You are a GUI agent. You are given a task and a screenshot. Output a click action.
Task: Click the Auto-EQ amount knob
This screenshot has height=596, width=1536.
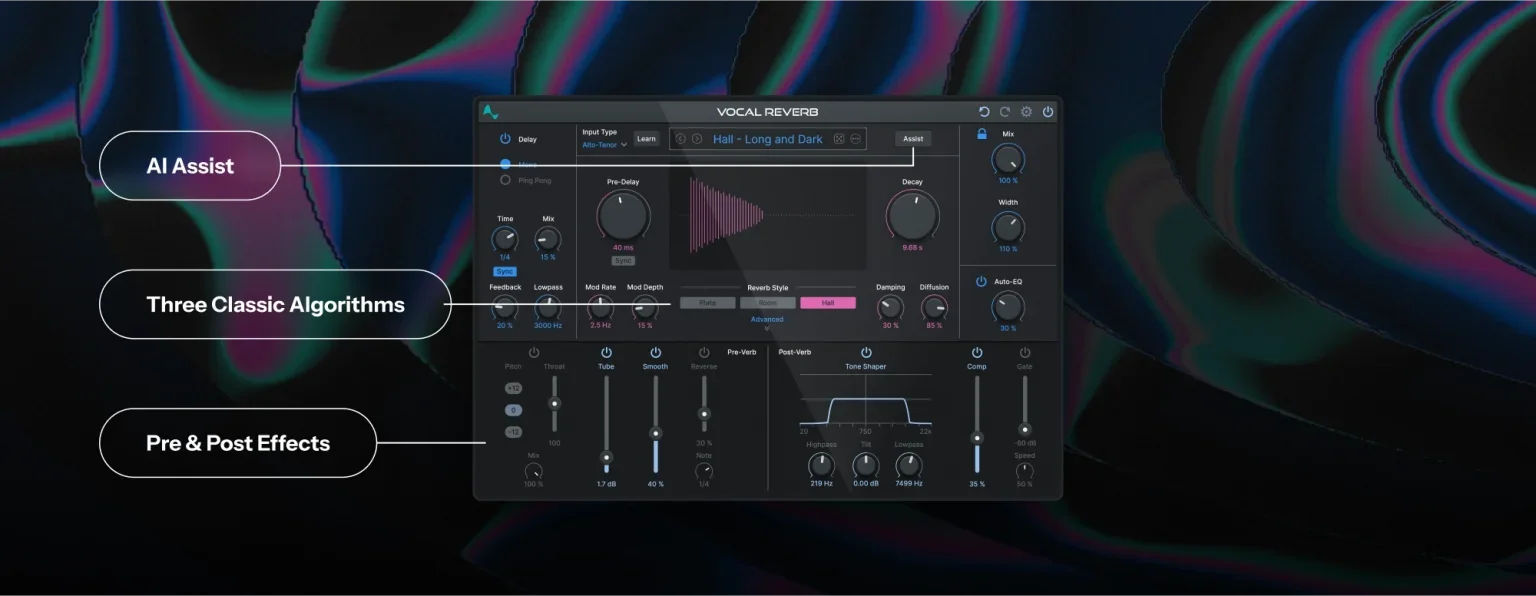1008,307
